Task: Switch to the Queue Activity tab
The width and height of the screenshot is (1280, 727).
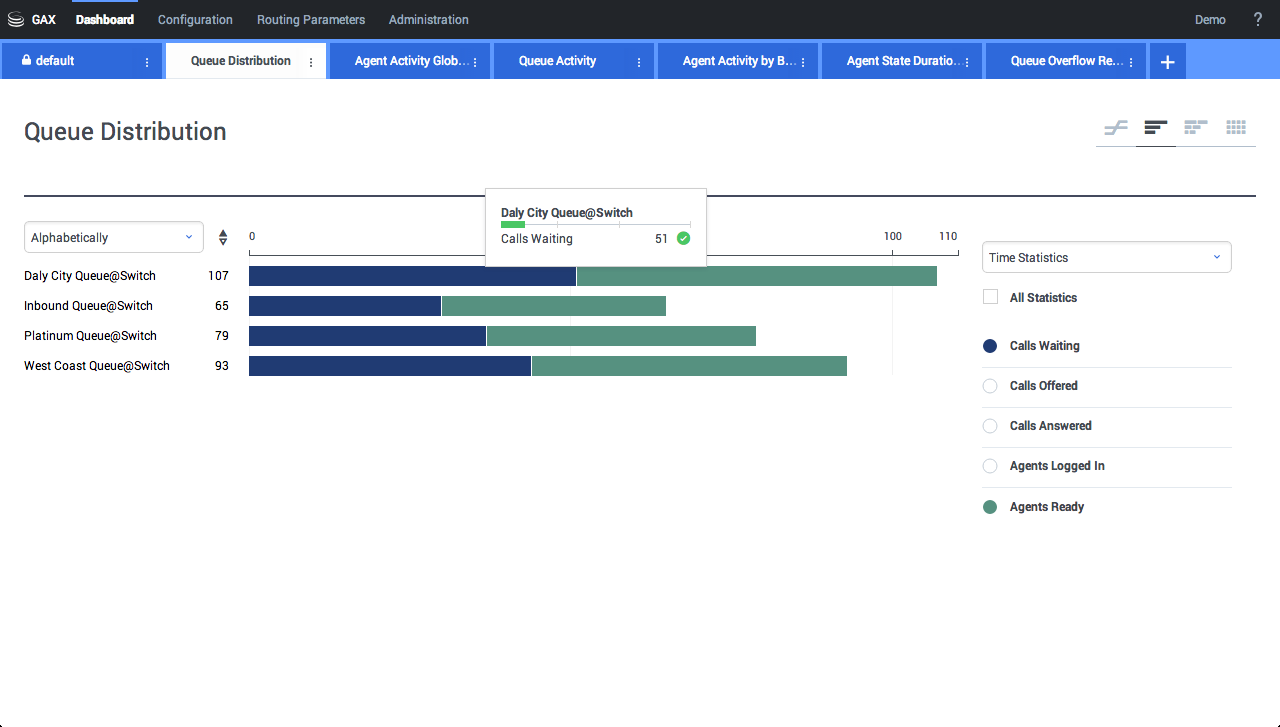Action: pyautogui.click(x=557, y=61)
